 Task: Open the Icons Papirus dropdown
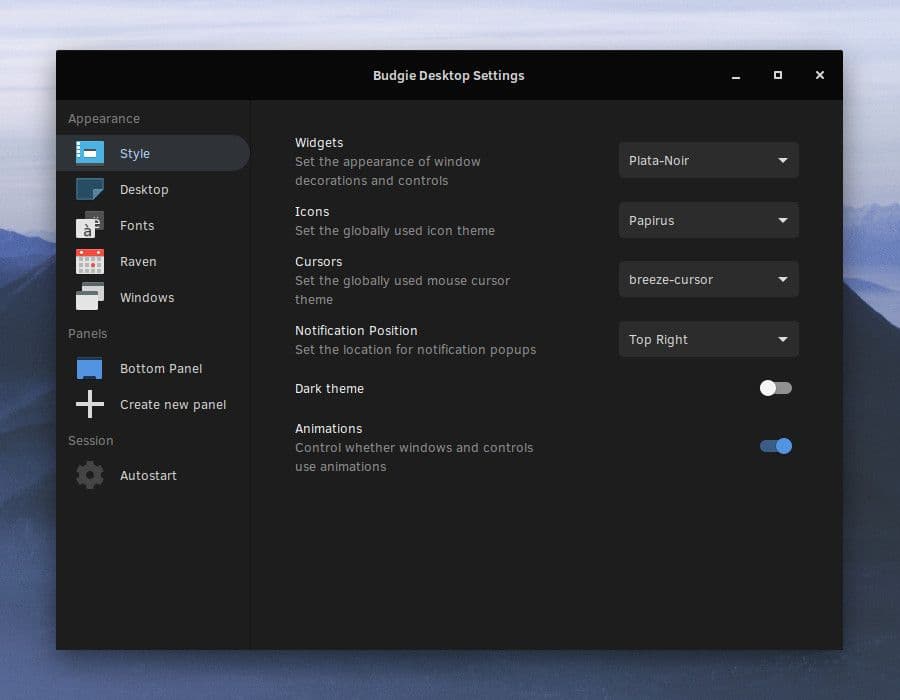[x=708, y=220]
